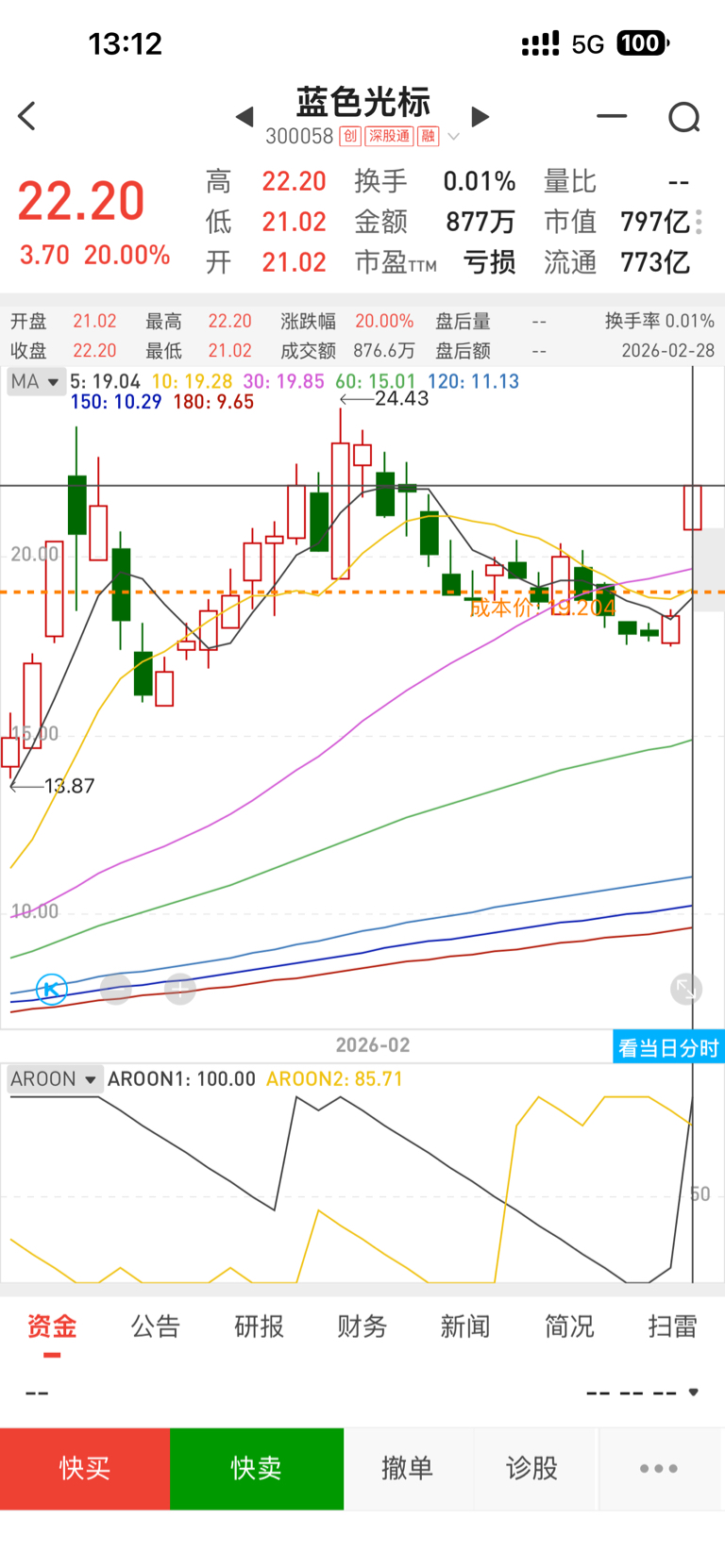Tap the 13.87 low price marker
This screenshot has width=725, height=1568.
(69, 786)
